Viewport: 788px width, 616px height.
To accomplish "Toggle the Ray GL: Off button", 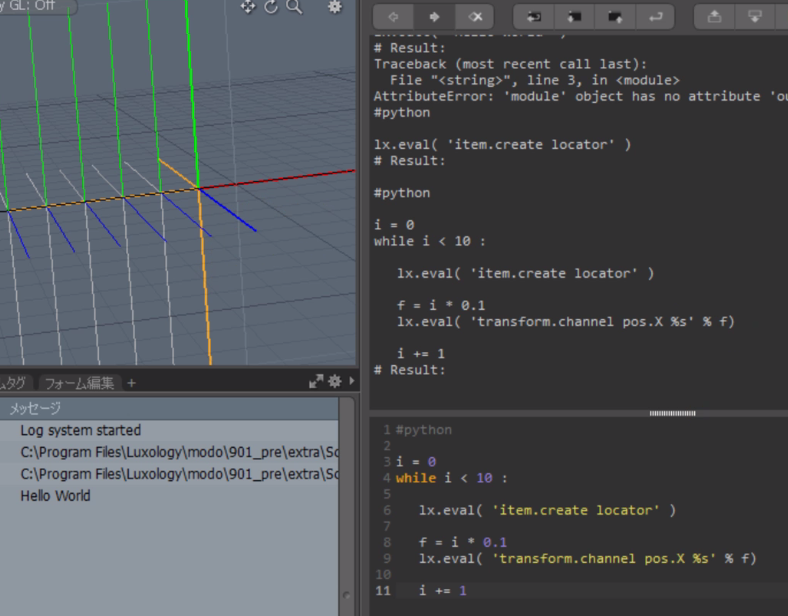I will 38,6.
